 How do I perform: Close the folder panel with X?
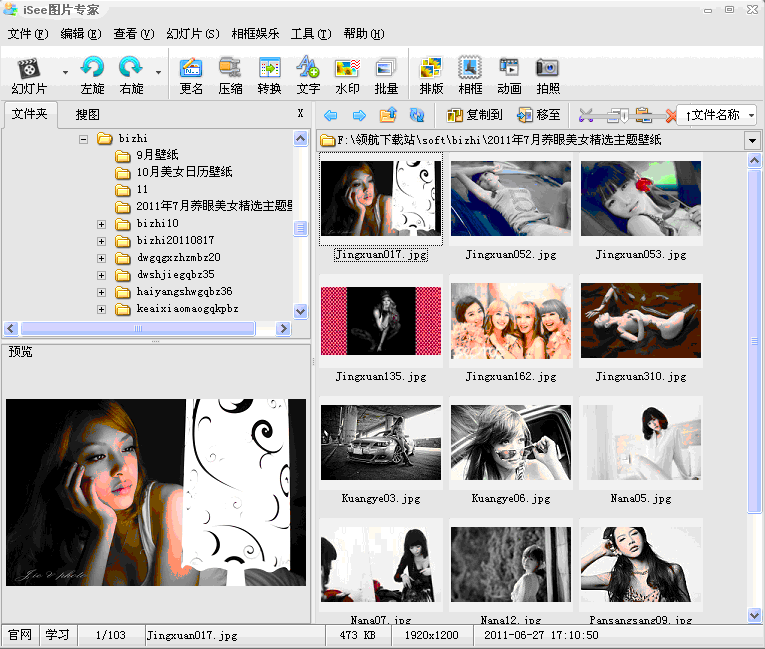pyautogui.click(x=301, y=113)
